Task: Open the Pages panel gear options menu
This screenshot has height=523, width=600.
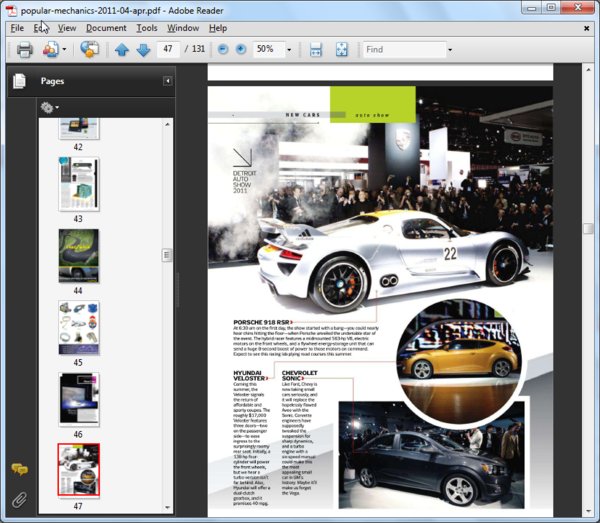Action: pos(48,106)
